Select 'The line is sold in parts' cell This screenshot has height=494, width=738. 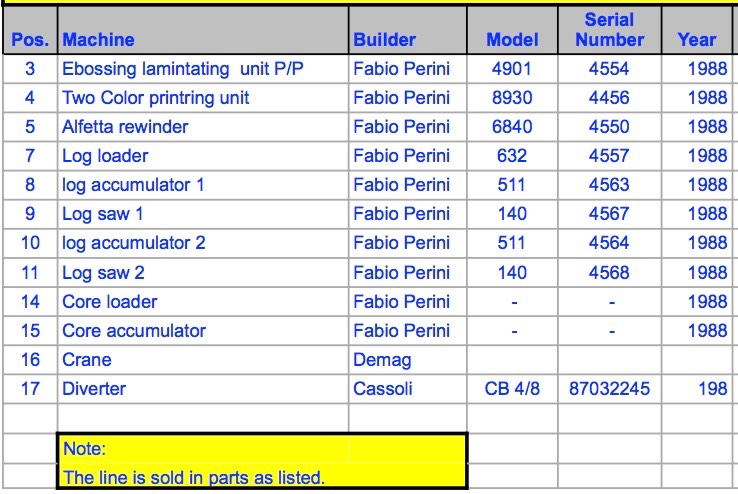(x=262, y=476)
